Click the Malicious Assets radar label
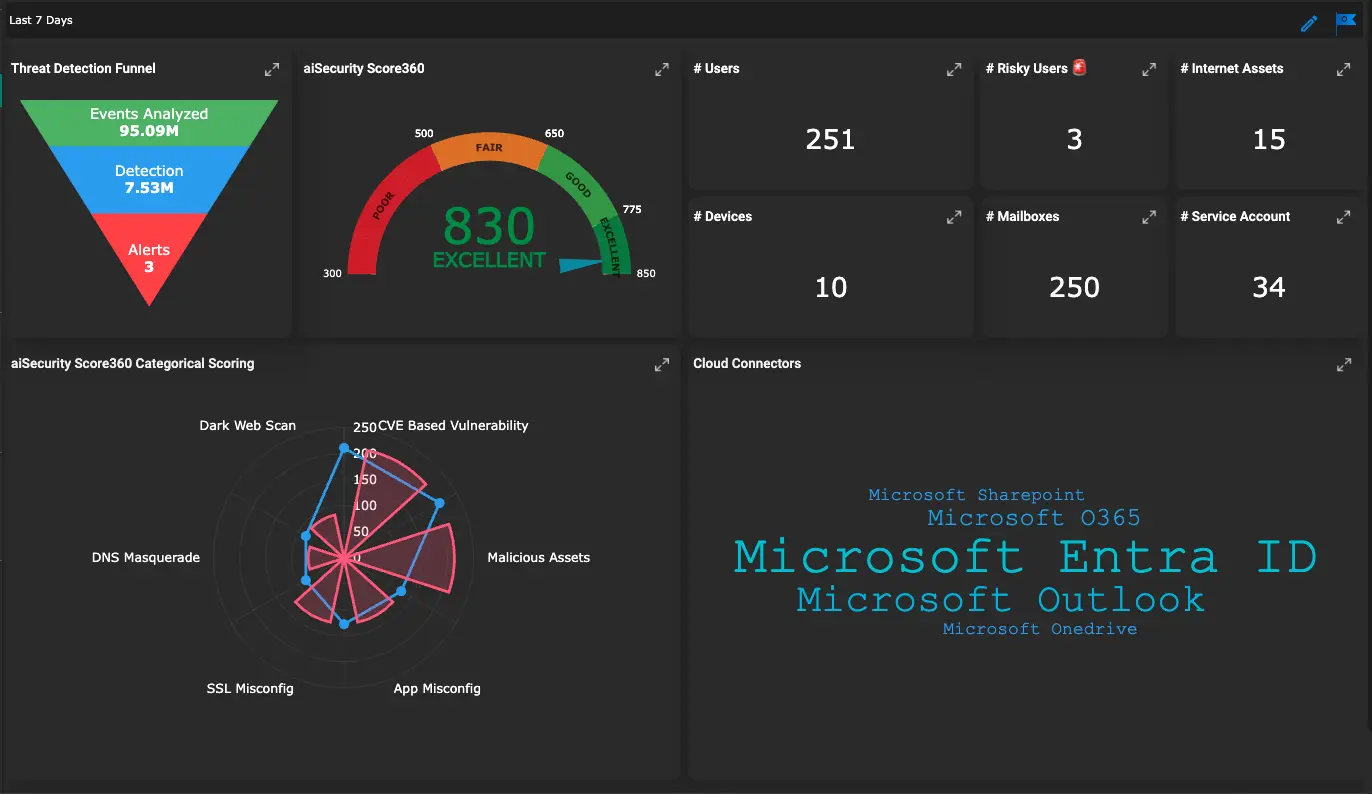The height and width of the screenshot is (794, 1372). [x=538, y=558]
